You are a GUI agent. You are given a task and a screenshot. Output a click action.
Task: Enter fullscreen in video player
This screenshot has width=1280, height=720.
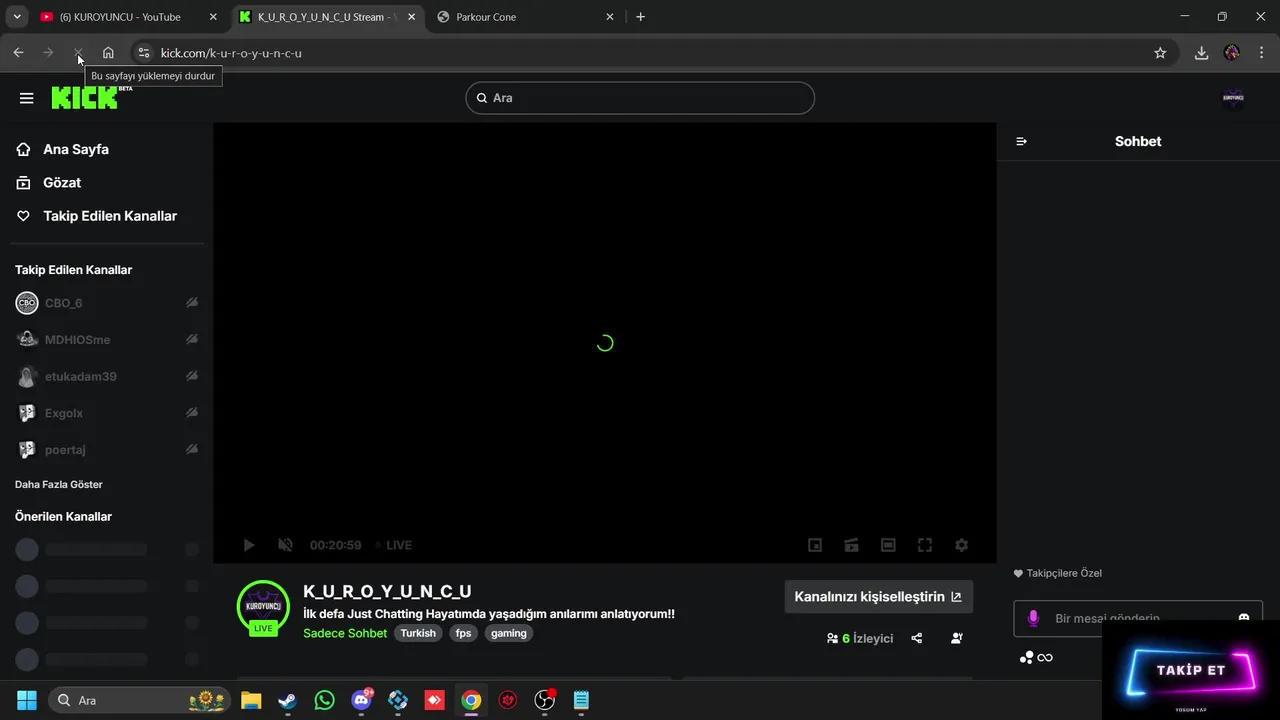tap(925, 545)
